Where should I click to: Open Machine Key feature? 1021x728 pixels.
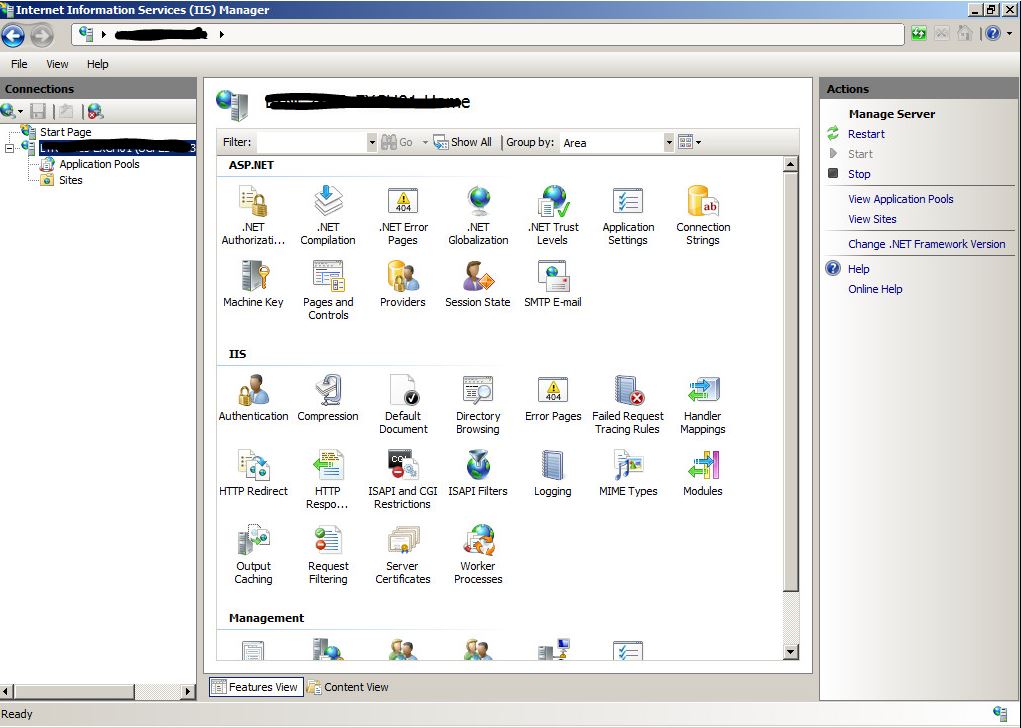253,284
